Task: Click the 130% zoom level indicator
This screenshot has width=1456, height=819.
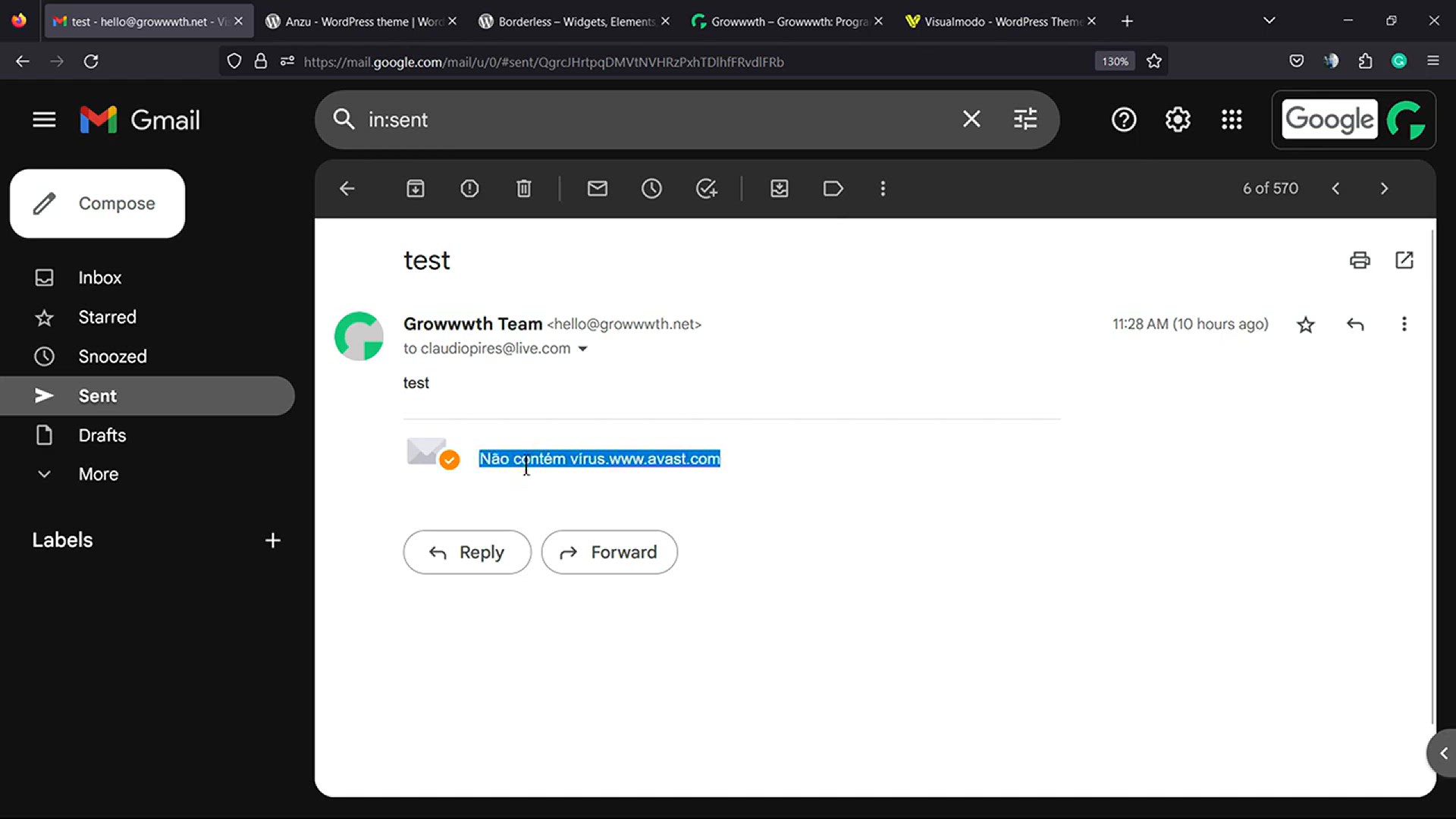Action: pos(1115,61)
